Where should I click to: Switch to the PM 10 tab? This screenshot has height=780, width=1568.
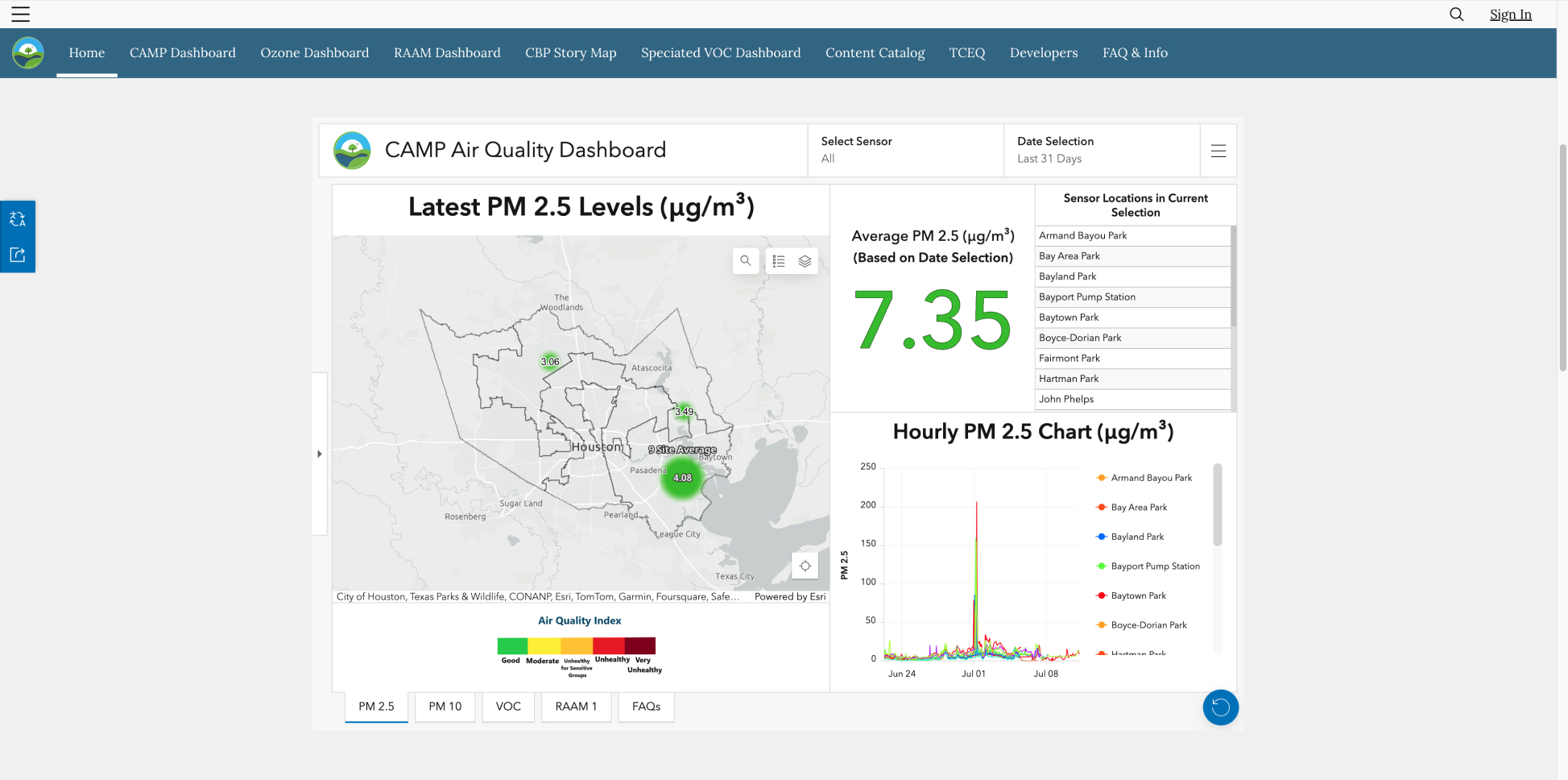(x=444, y=707)
